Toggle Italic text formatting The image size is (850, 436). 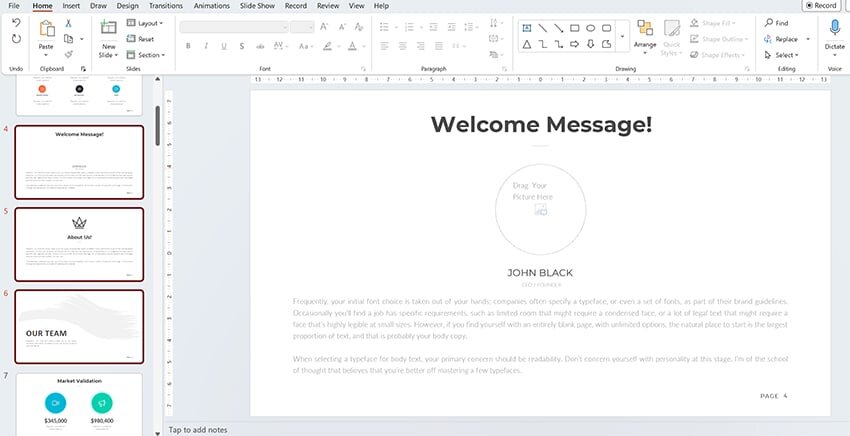pyautogui.click(x=205, y=45)
